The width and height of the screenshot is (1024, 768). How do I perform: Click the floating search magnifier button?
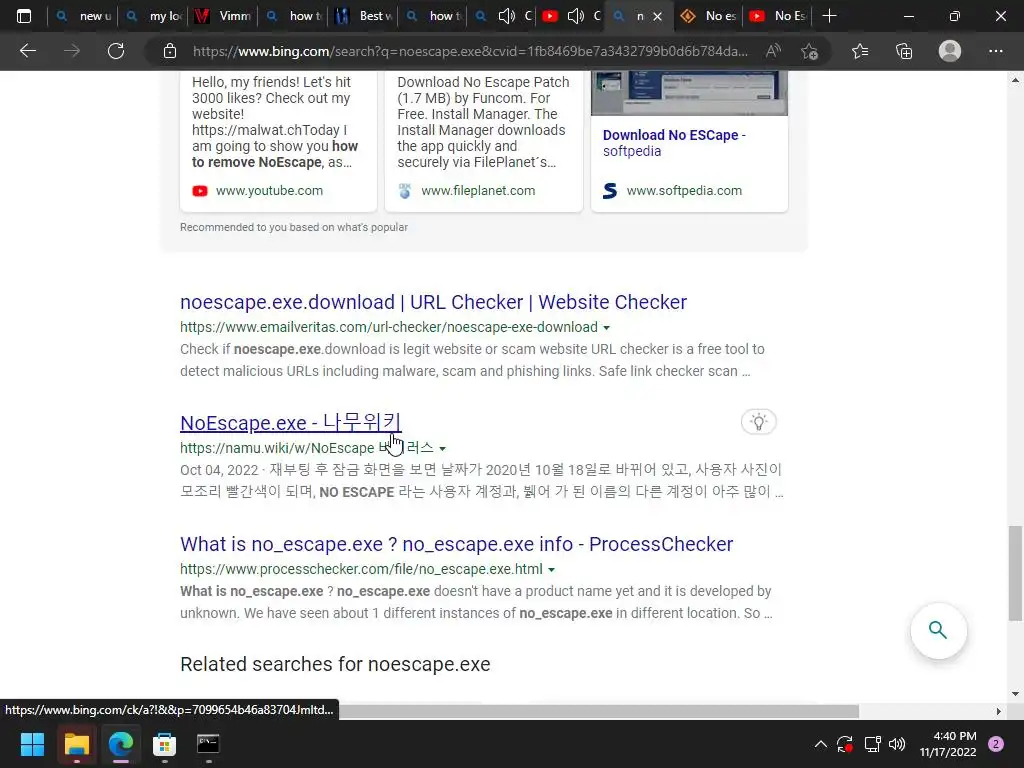click(x=938, y=630)
